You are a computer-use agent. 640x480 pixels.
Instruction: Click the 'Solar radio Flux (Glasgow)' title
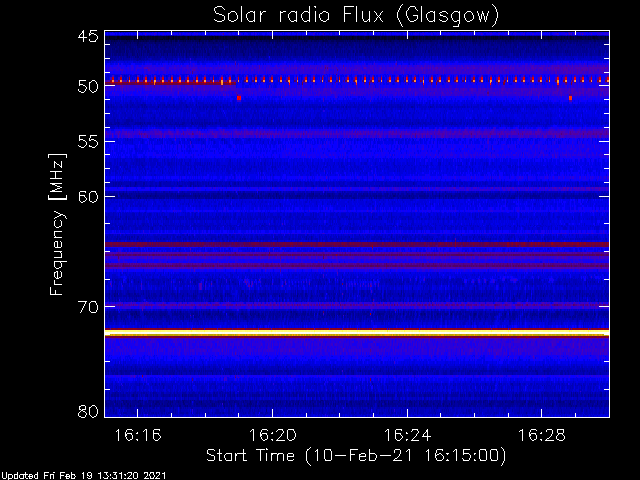coord(356,16)
